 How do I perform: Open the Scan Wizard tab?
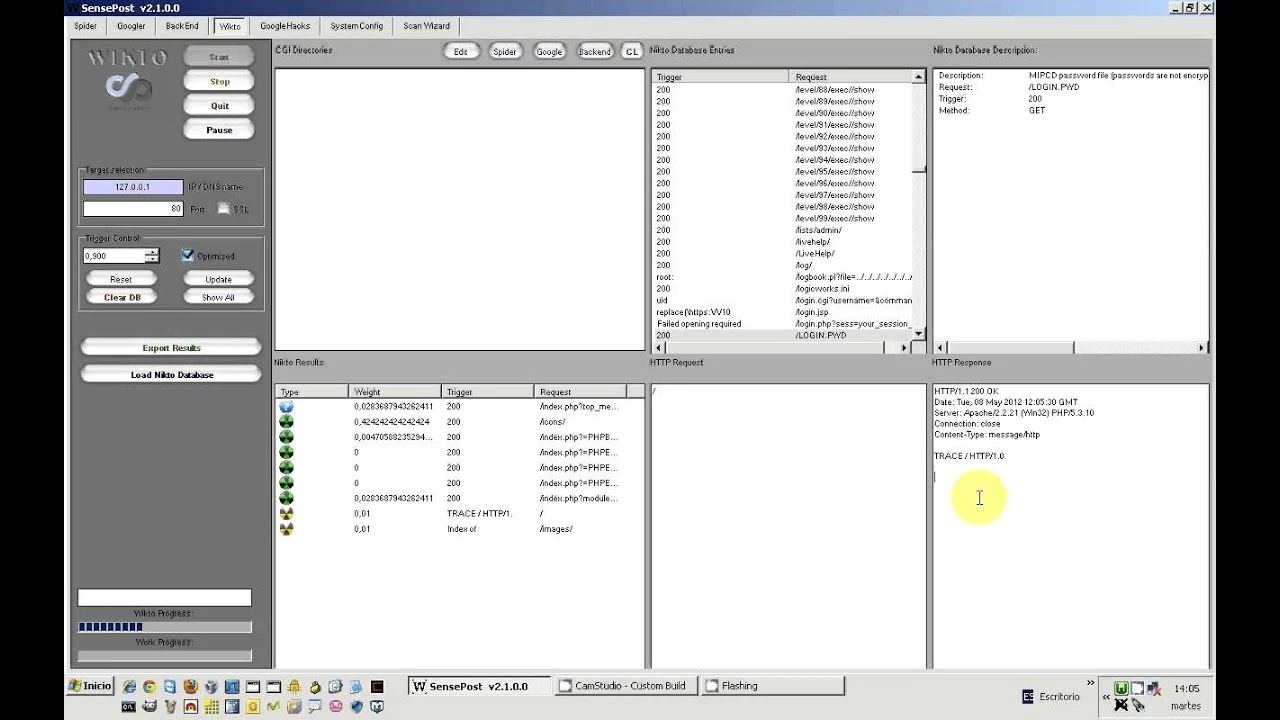click(427, 26)
